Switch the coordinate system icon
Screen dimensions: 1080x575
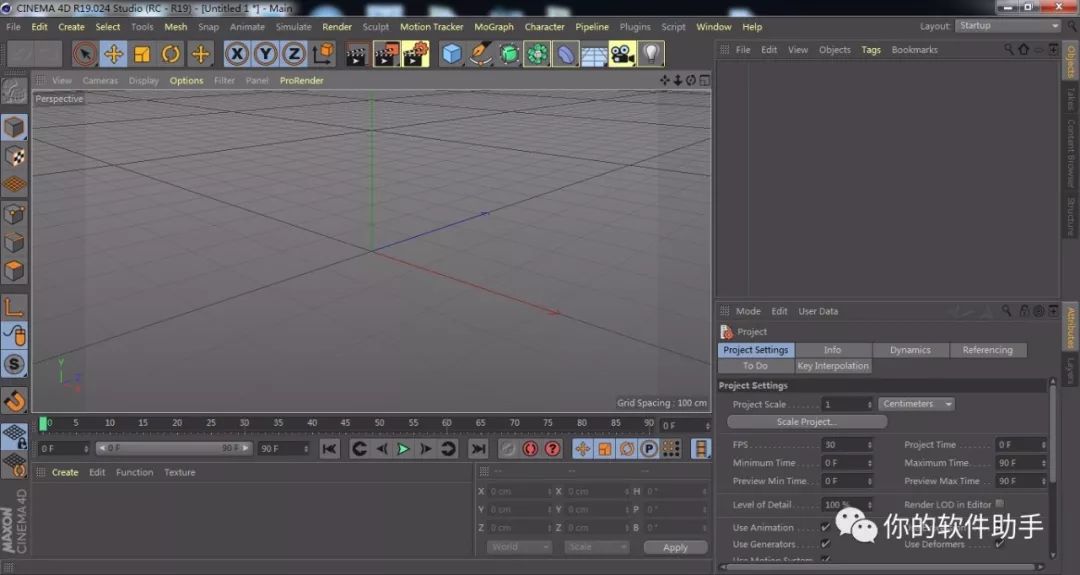323,54
